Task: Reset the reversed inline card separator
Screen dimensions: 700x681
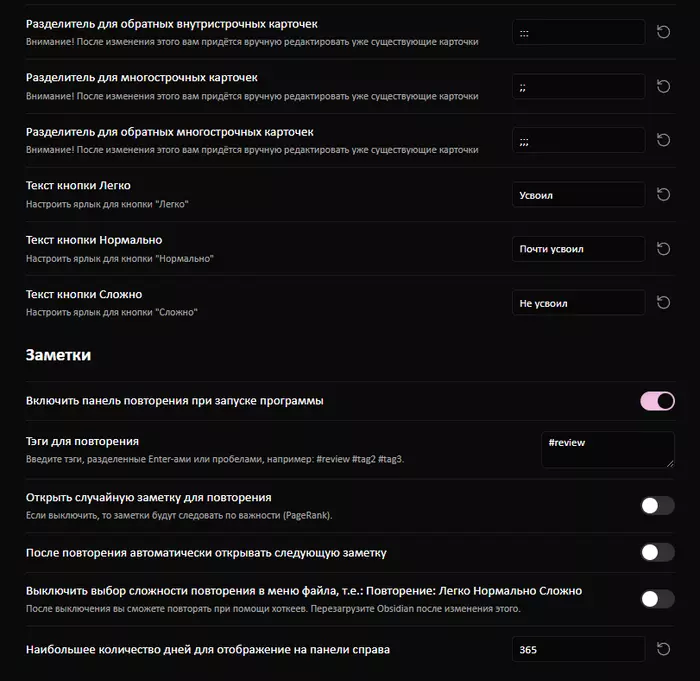Action: coord(663,32)
